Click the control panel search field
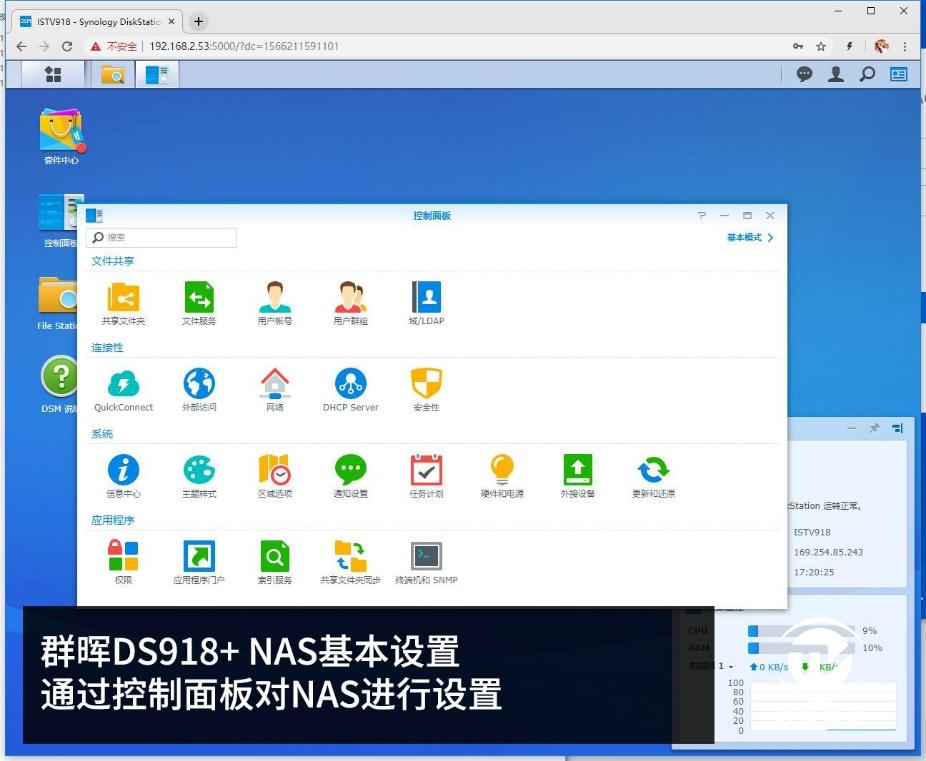The height and width of the screenshot is (761, 926). tap(161, 237)
